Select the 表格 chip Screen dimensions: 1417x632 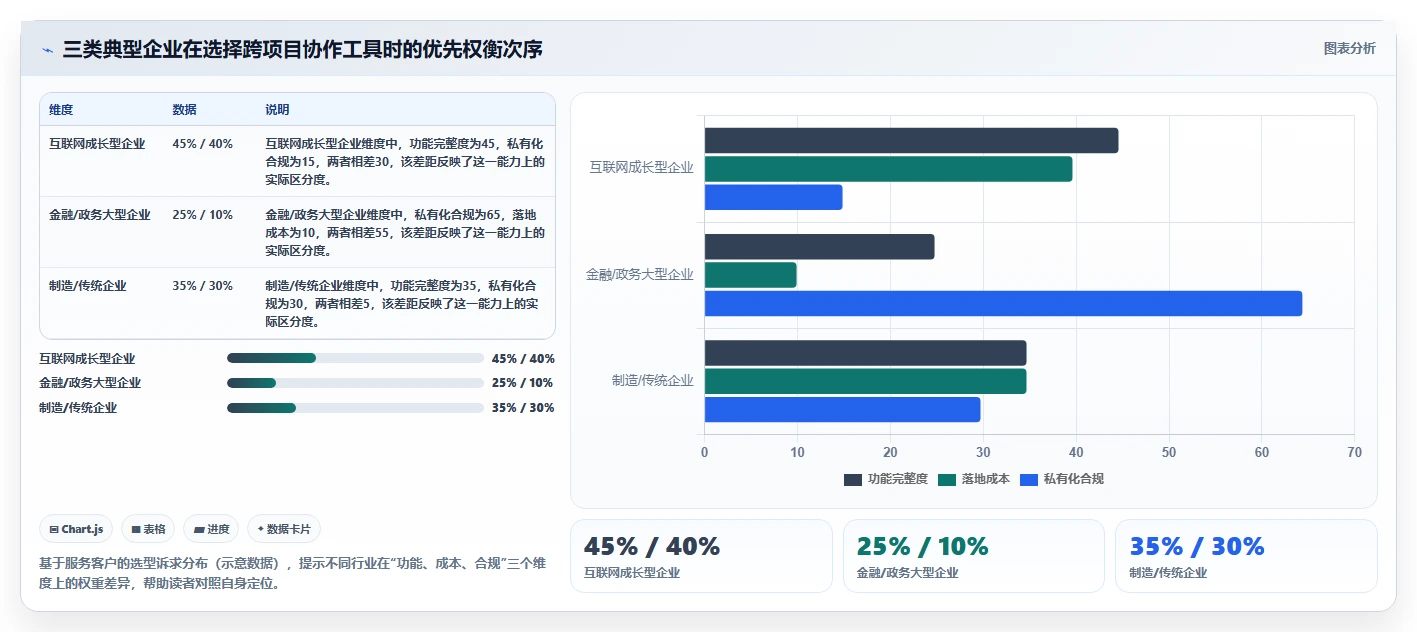[x=148, y=529]
